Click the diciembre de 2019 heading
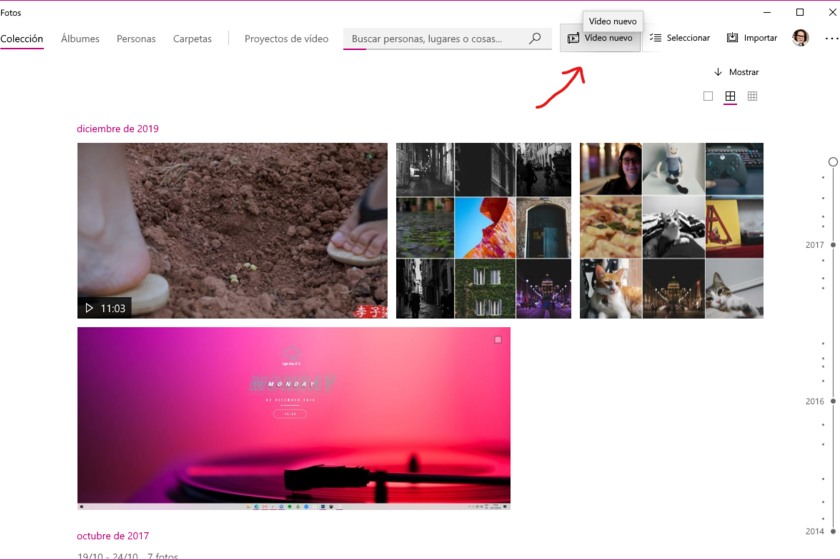This screenshot has height=560, width=840. (117, 129)
